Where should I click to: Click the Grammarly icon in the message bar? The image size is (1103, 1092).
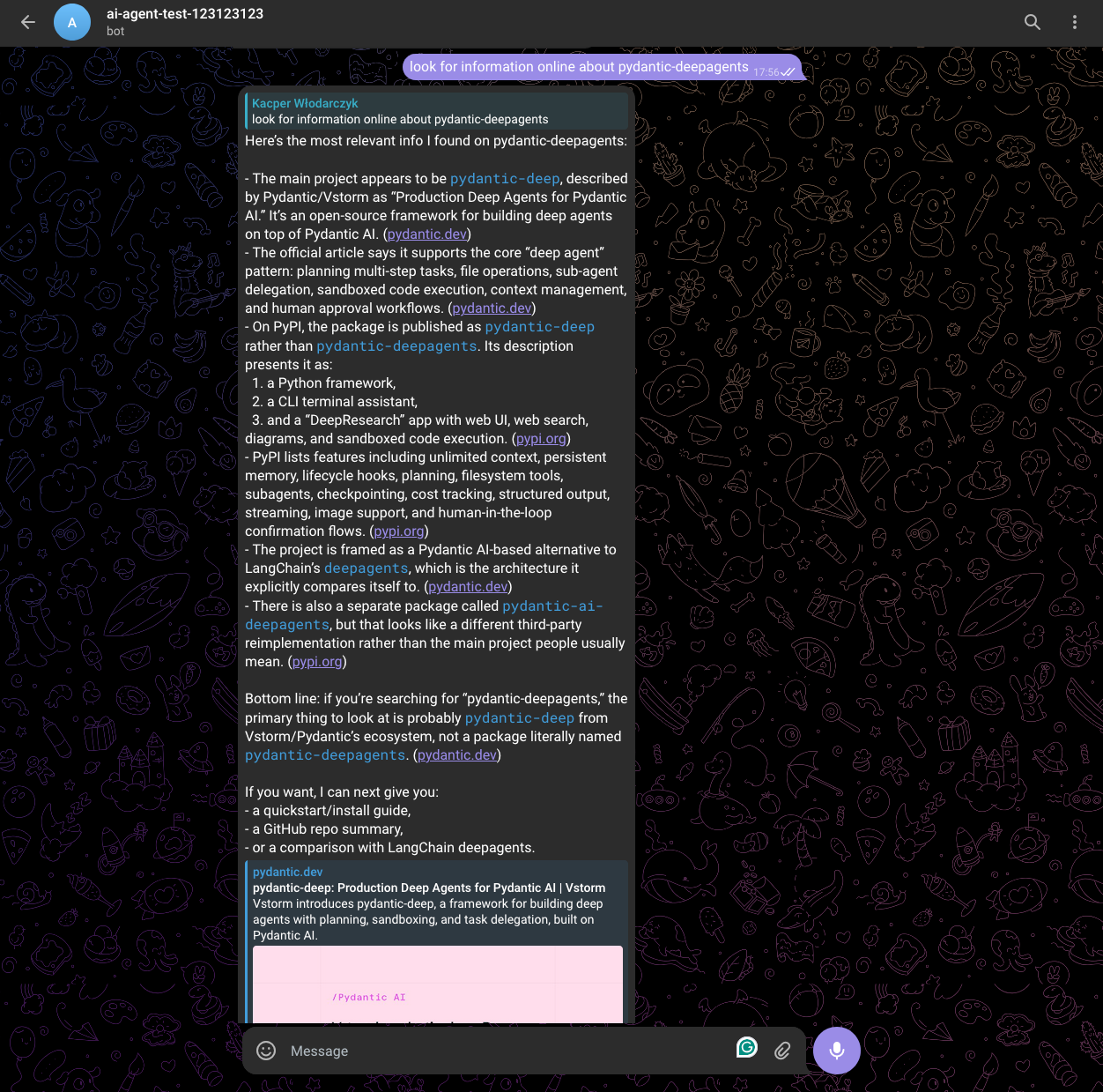click(x=747, y=1050)
